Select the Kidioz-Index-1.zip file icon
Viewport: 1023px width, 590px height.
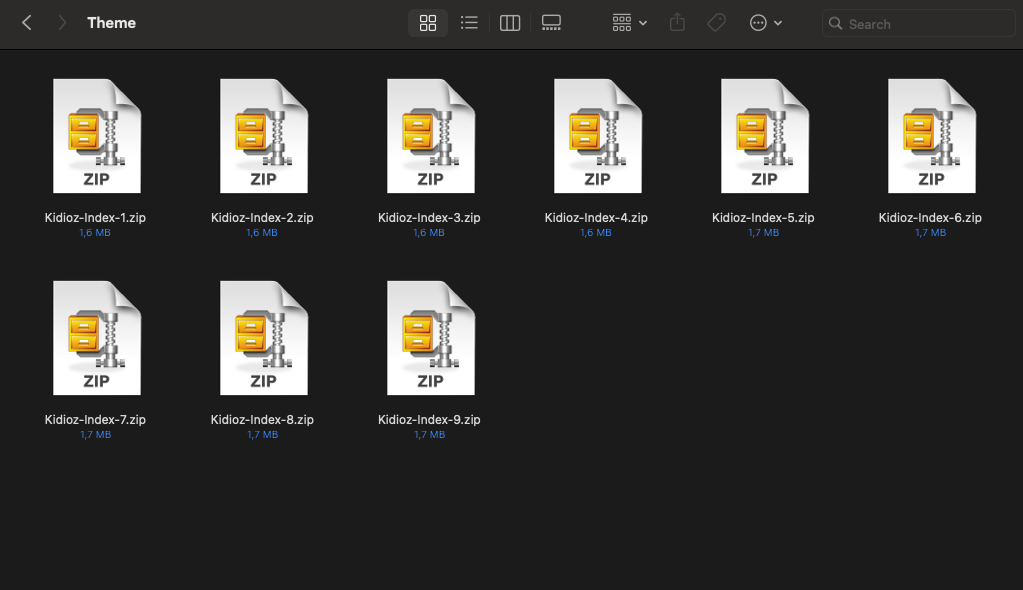pos(97,136)
